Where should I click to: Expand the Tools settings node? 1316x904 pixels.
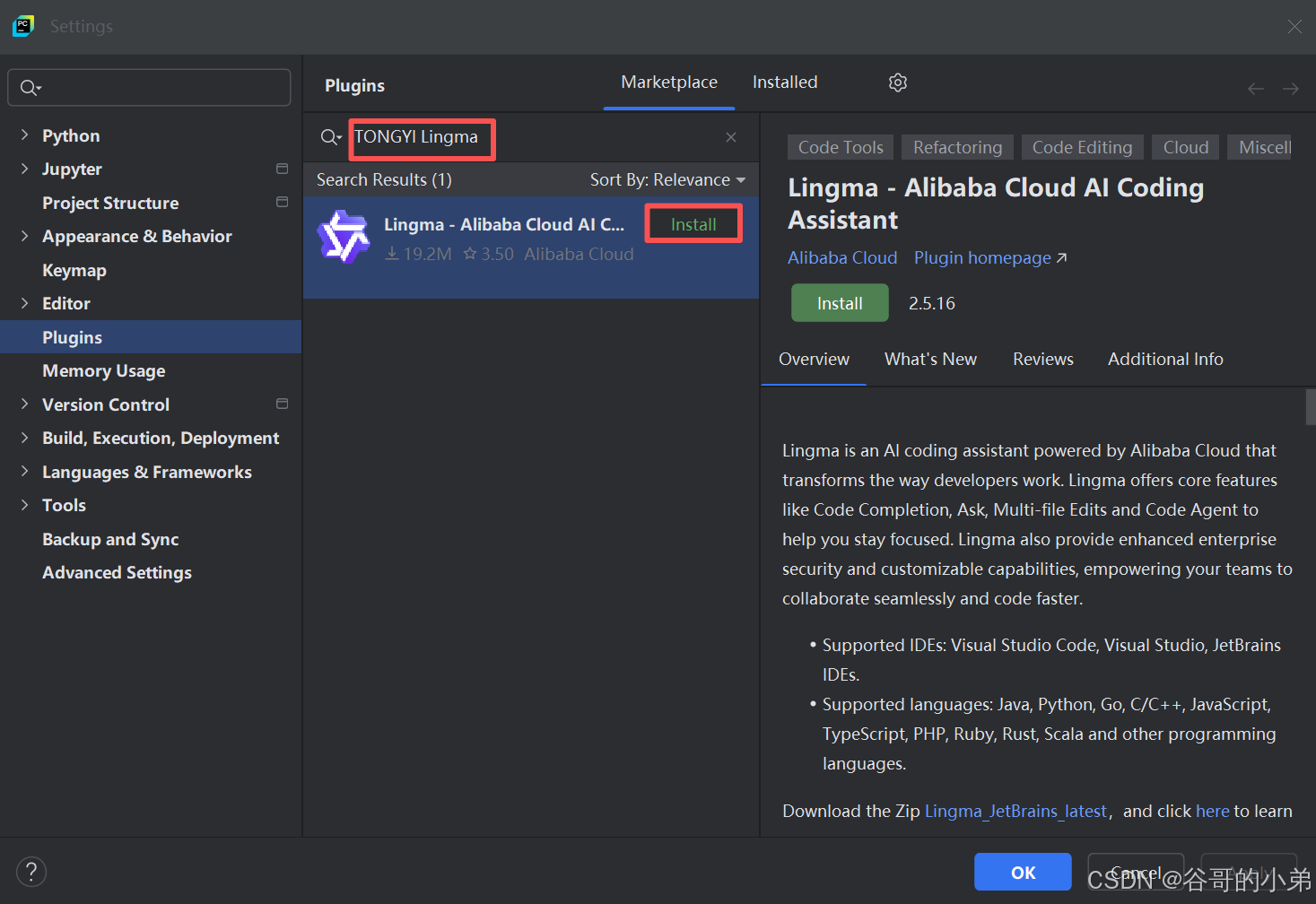tap(24, 504)
